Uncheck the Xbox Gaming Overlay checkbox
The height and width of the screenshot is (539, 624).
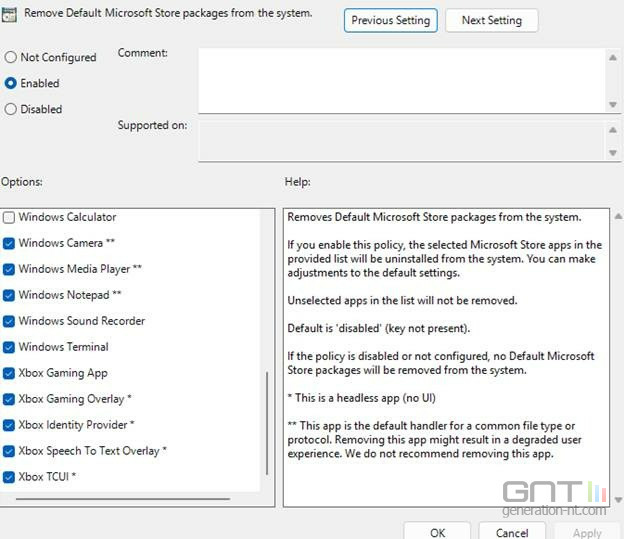(x=9, y=399)
